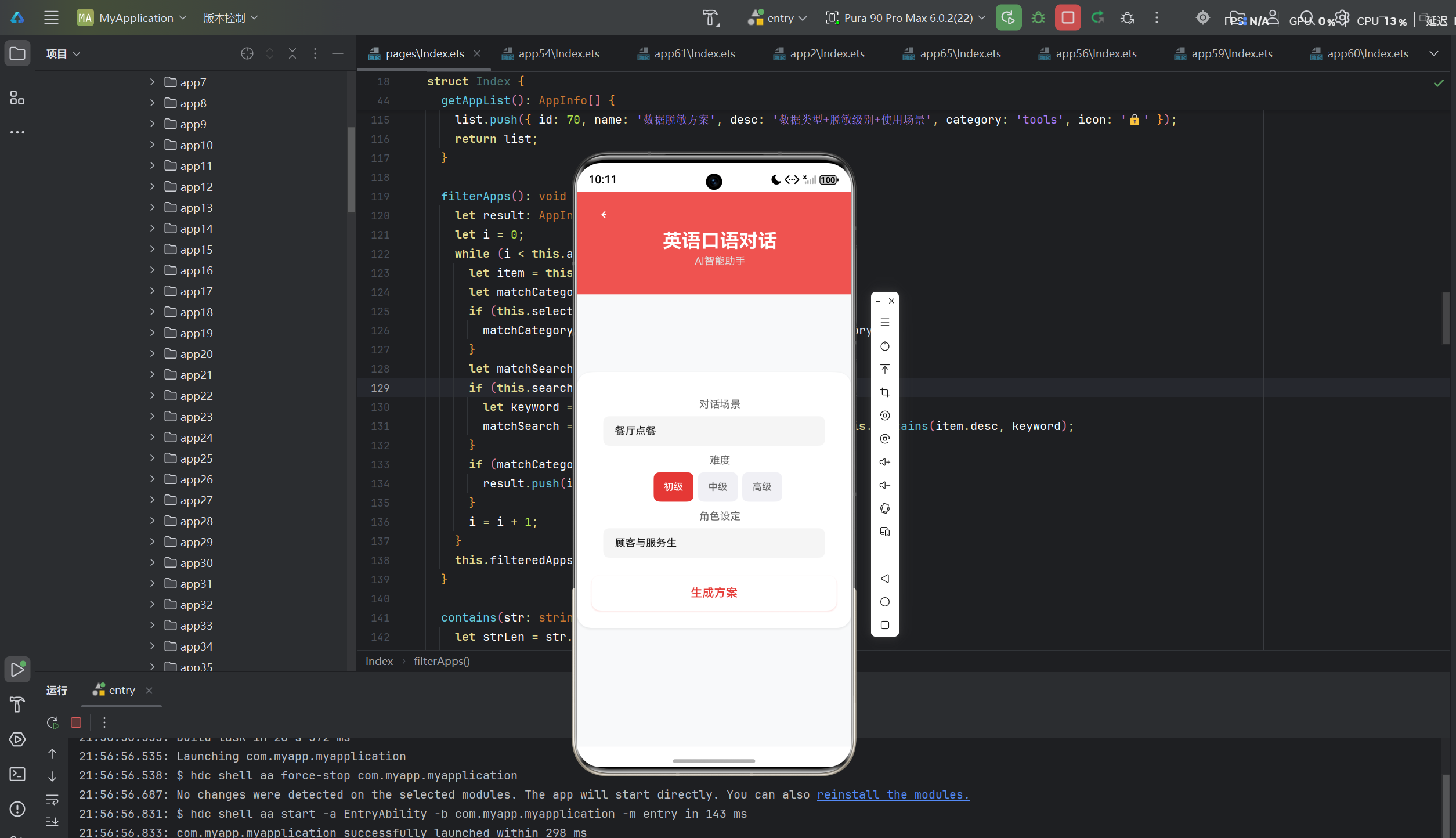Tap the back arrow in the phone app
The height and width of the screenshot is (838, 1456).
click(604, 215)
